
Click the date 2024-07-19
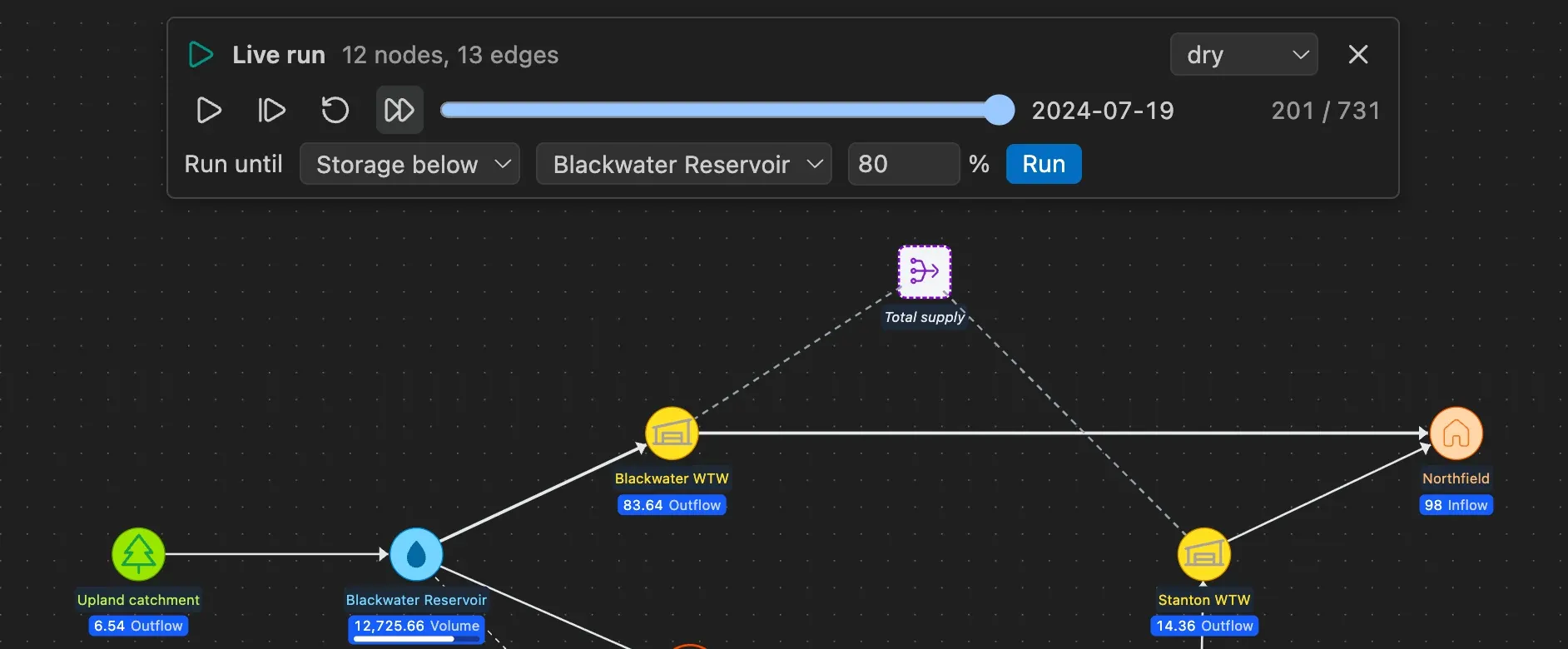click(1103, 111)
